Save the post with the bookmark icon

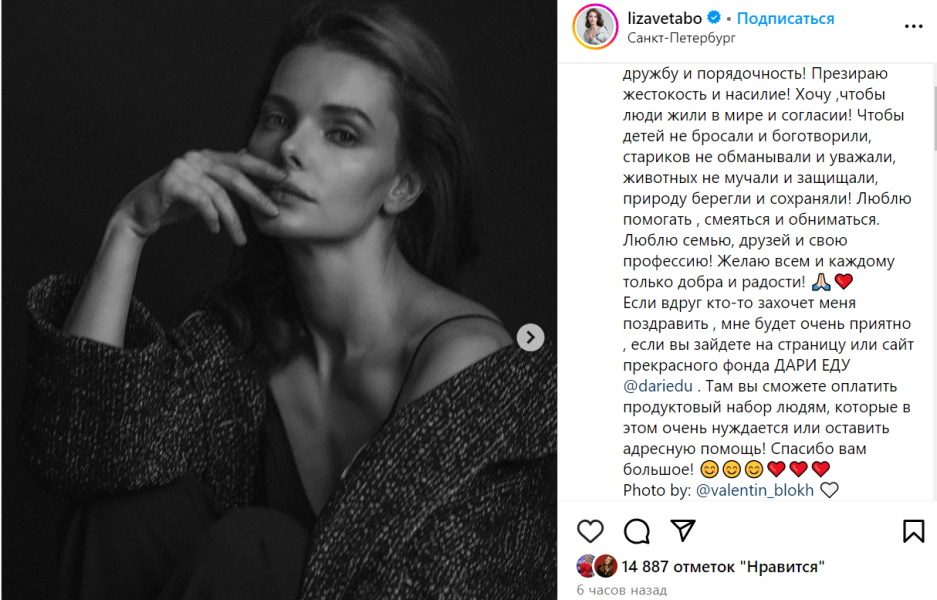(913, 530)
